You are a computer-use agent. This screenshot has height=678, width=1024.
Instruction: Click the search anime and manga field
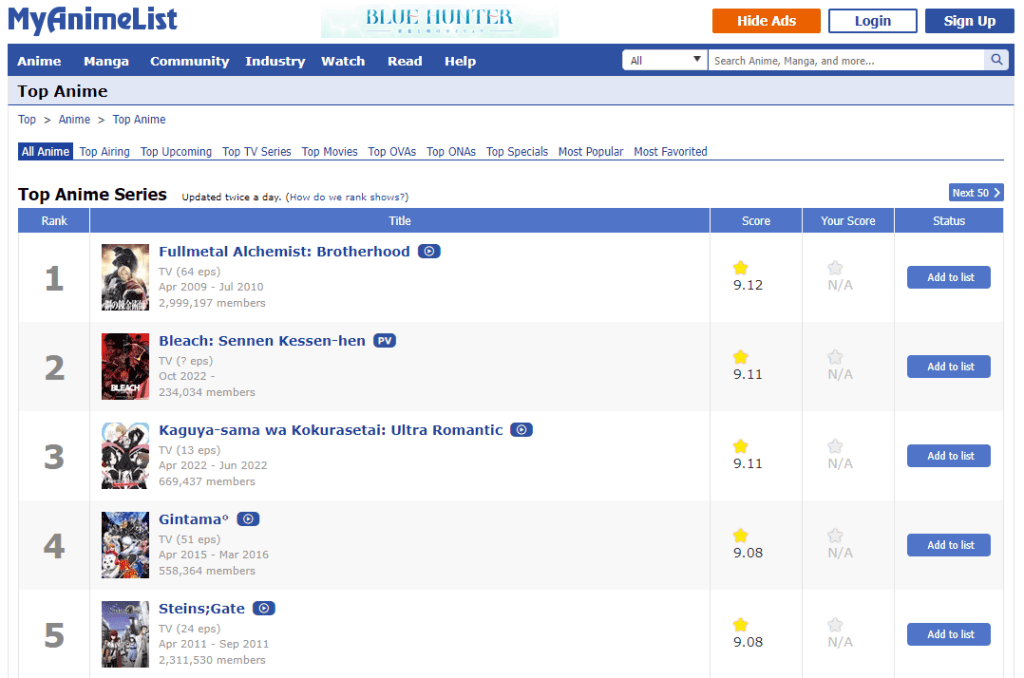tap(846, 61)
